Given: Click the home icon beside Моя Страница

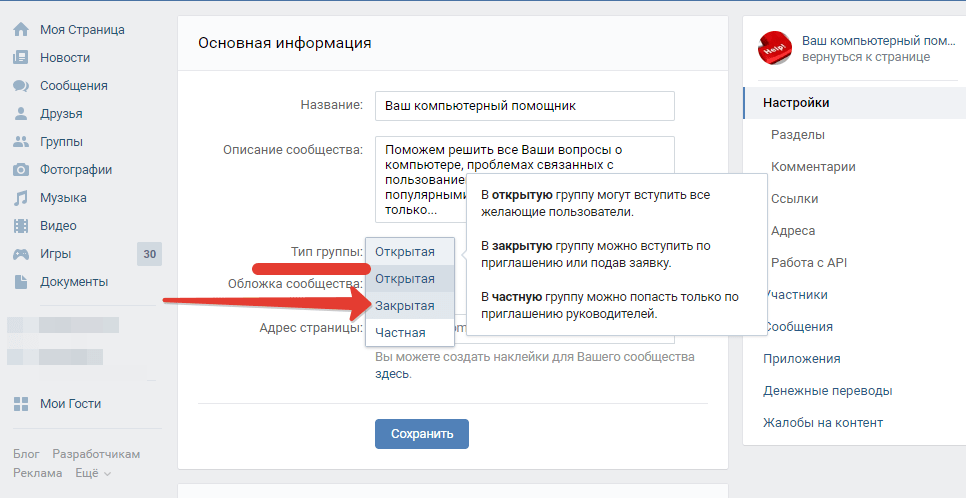Looking at the screenshot, I should [x=20, y=30].
